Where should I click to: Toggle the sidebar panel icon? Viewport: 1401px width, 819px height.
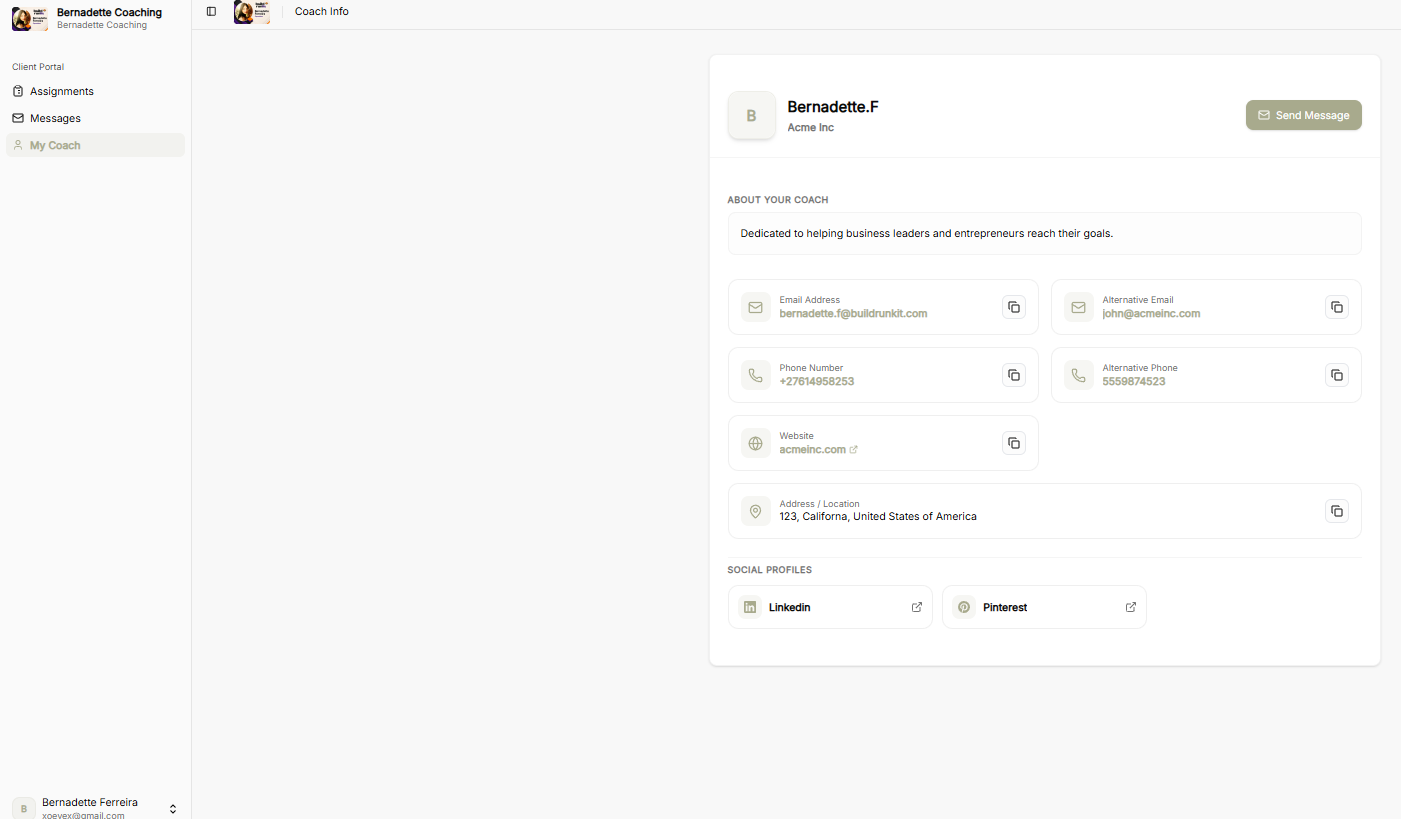[211, 11]
